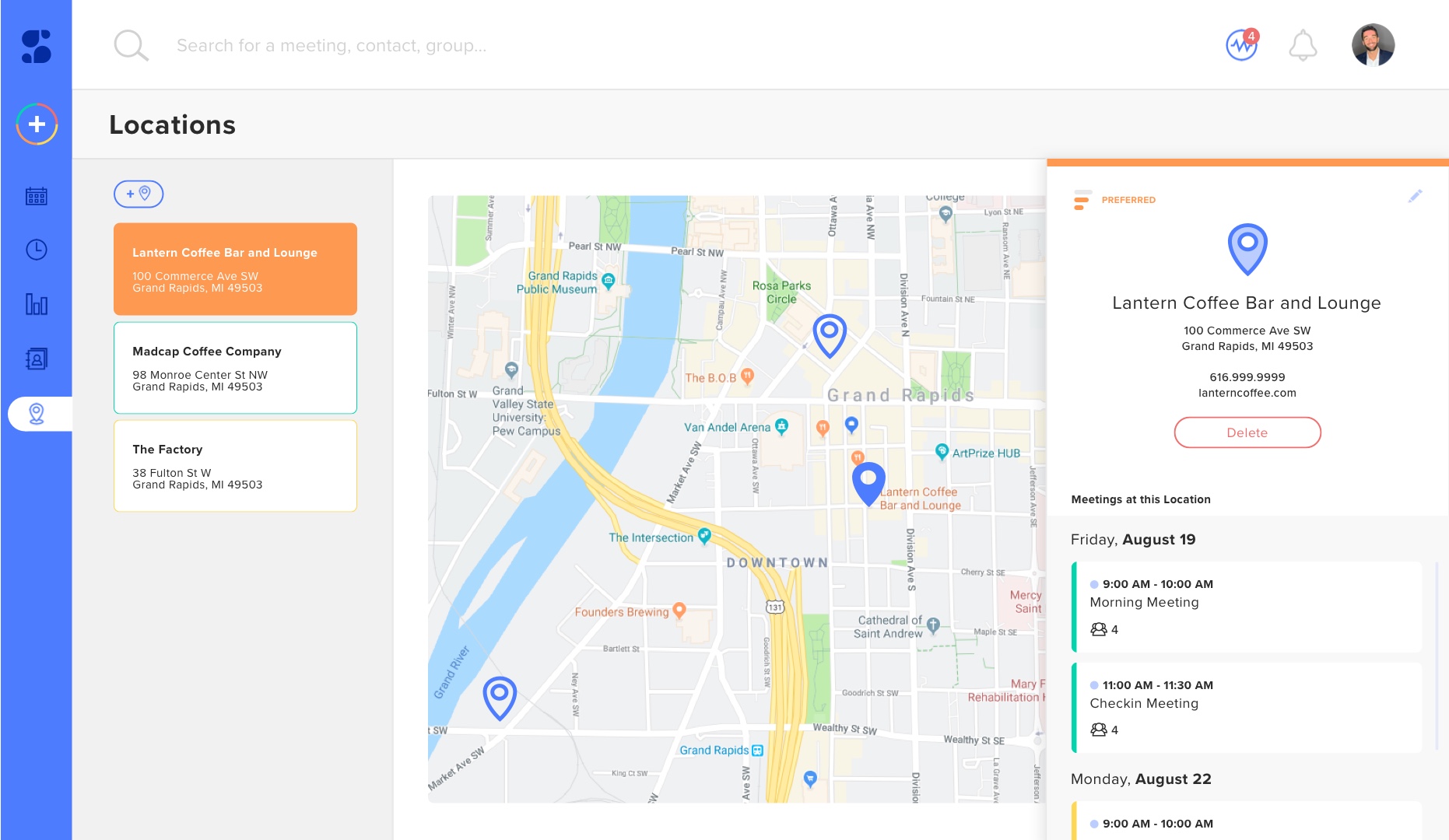Open the contacts book sidebar icon
The width and height of the screenshot is (1449, 840).
(37, 359)
